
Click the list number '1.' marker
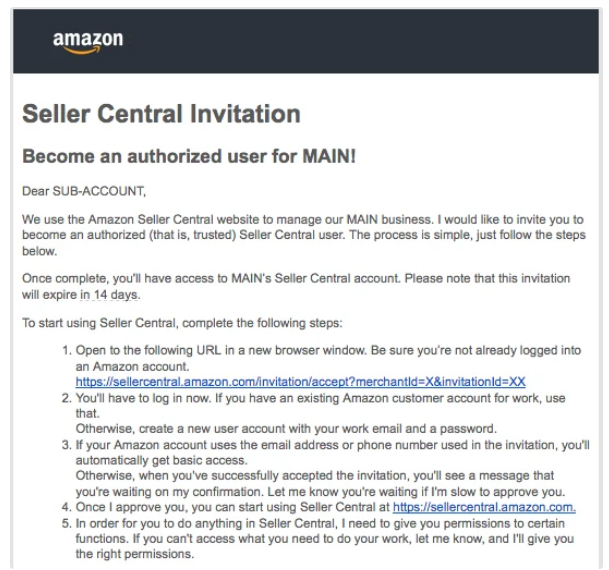[67, 350]
